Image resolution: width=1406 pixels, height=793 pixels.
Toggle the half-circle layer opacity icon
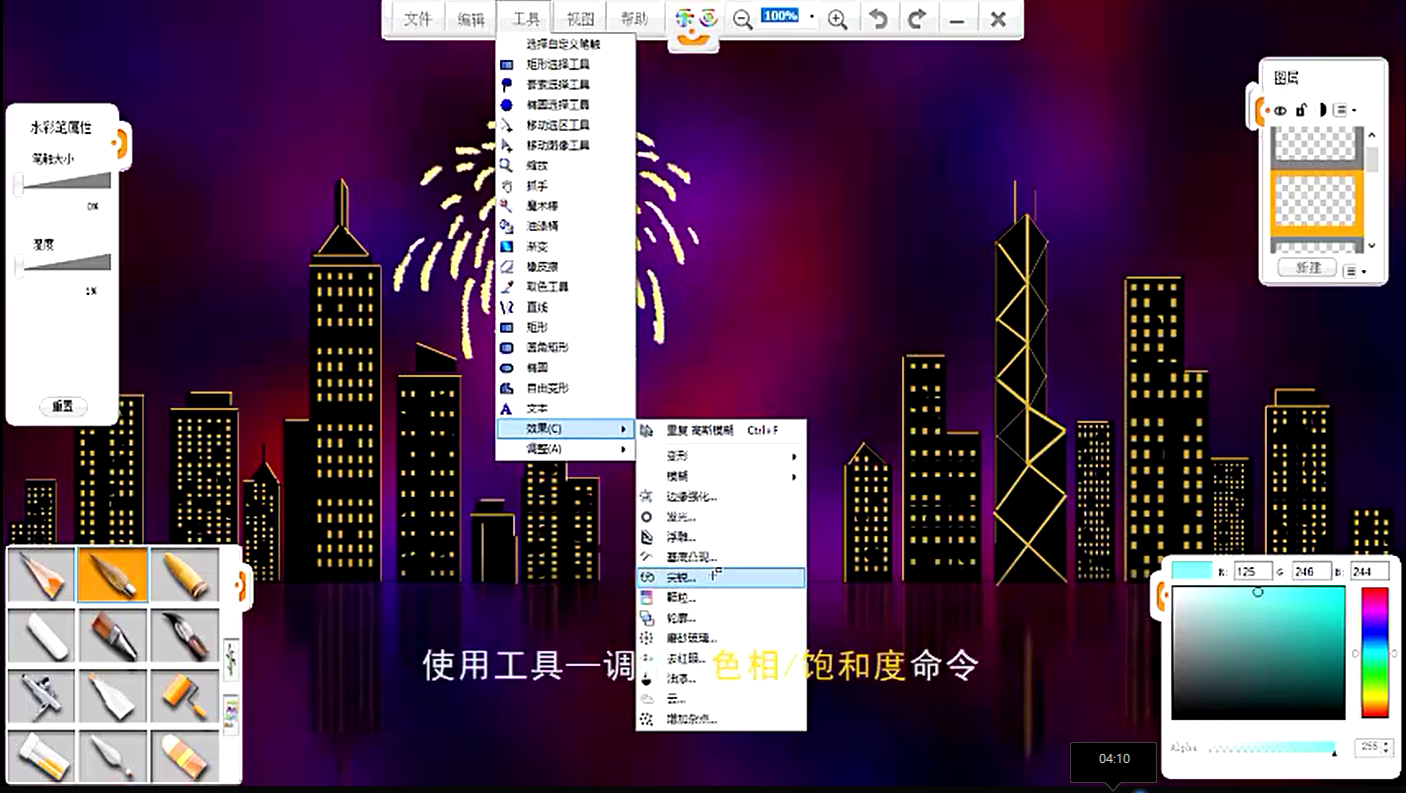click(1321, 110)
